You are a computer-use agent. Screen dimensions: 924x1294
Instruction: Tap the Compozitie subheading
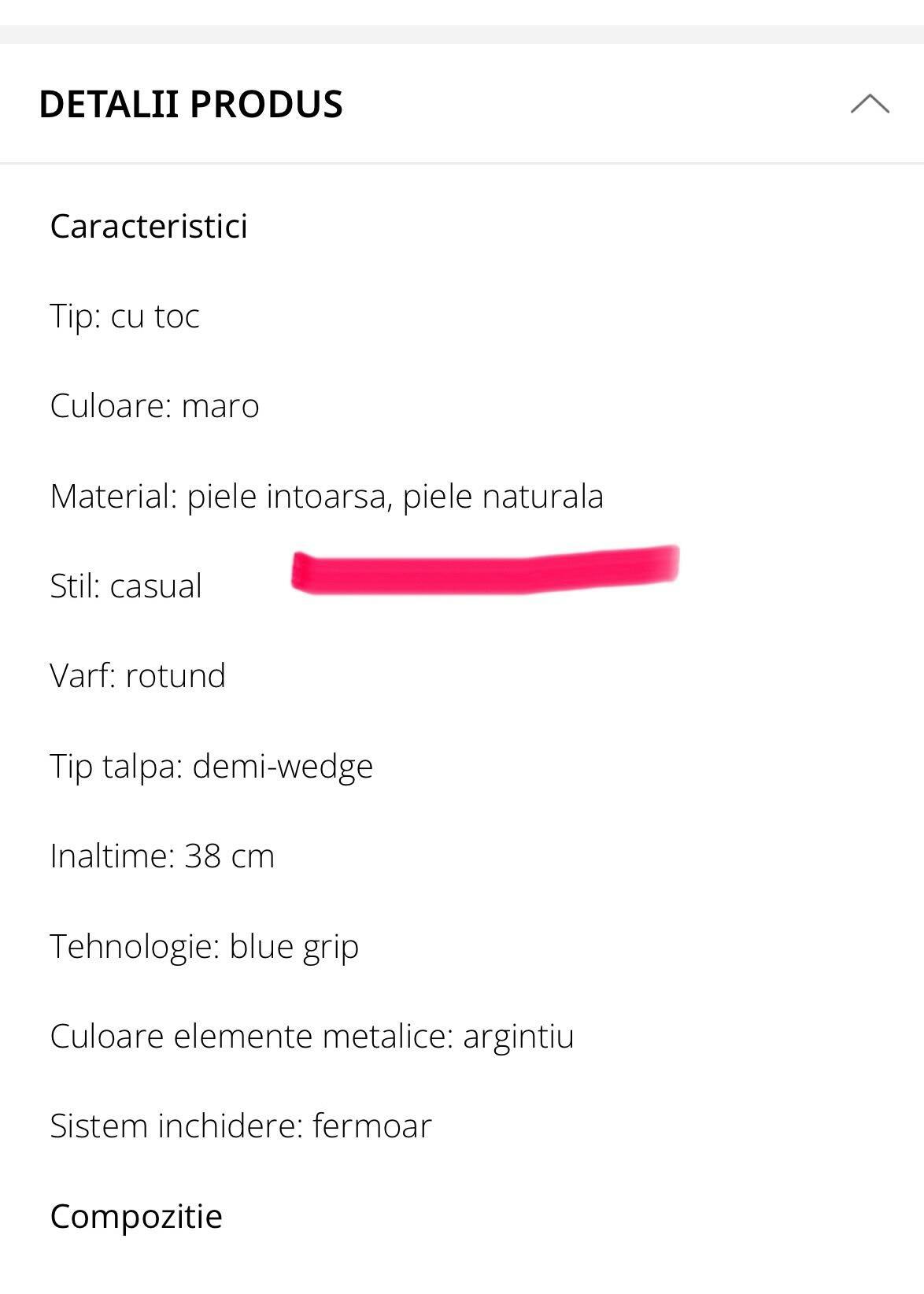pos(136,1217)
